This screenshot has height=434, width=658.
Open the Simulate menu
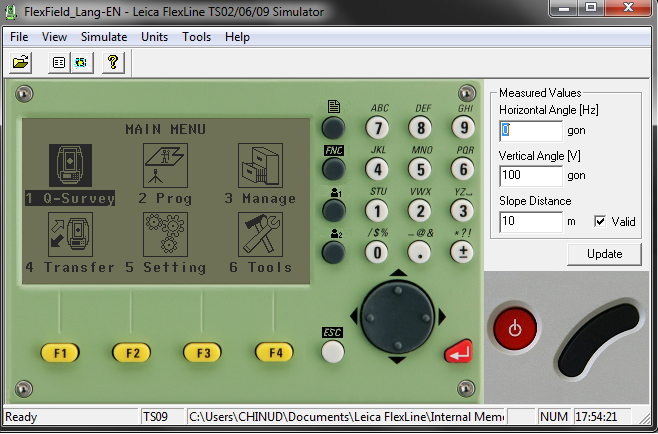[104, 37]
